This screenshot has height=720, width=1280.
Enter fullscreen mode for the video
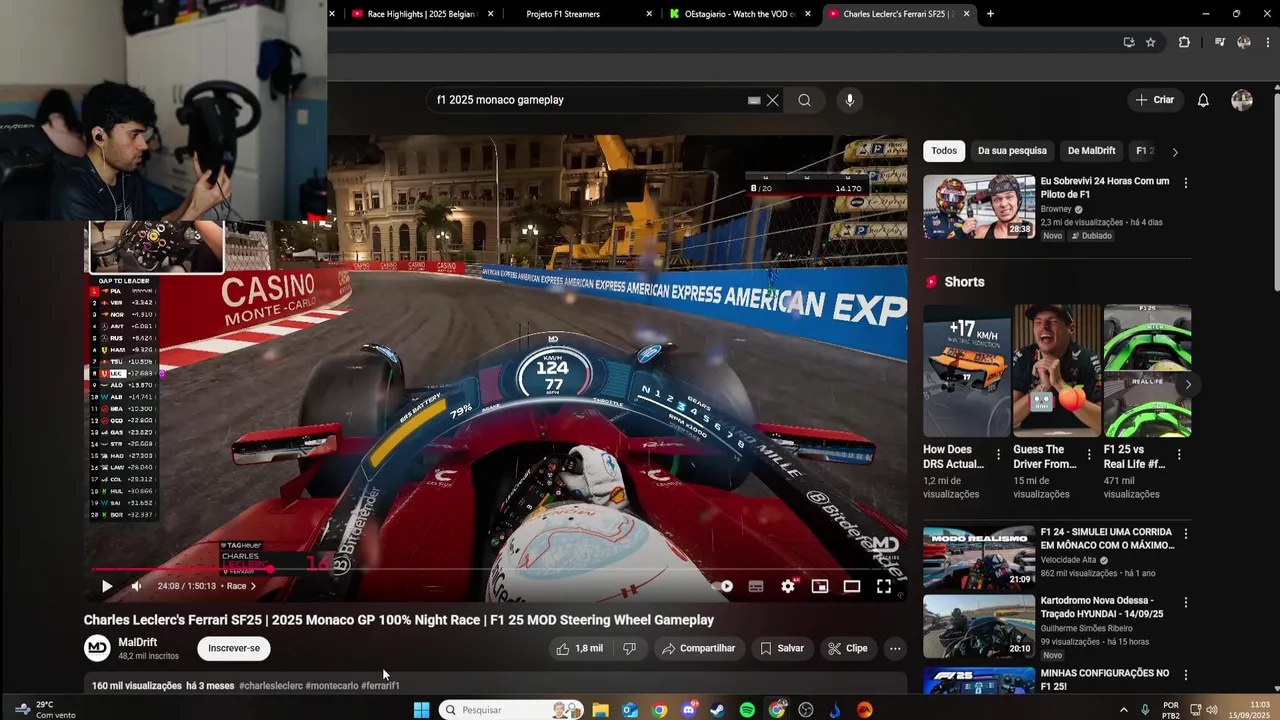[884, 587]
